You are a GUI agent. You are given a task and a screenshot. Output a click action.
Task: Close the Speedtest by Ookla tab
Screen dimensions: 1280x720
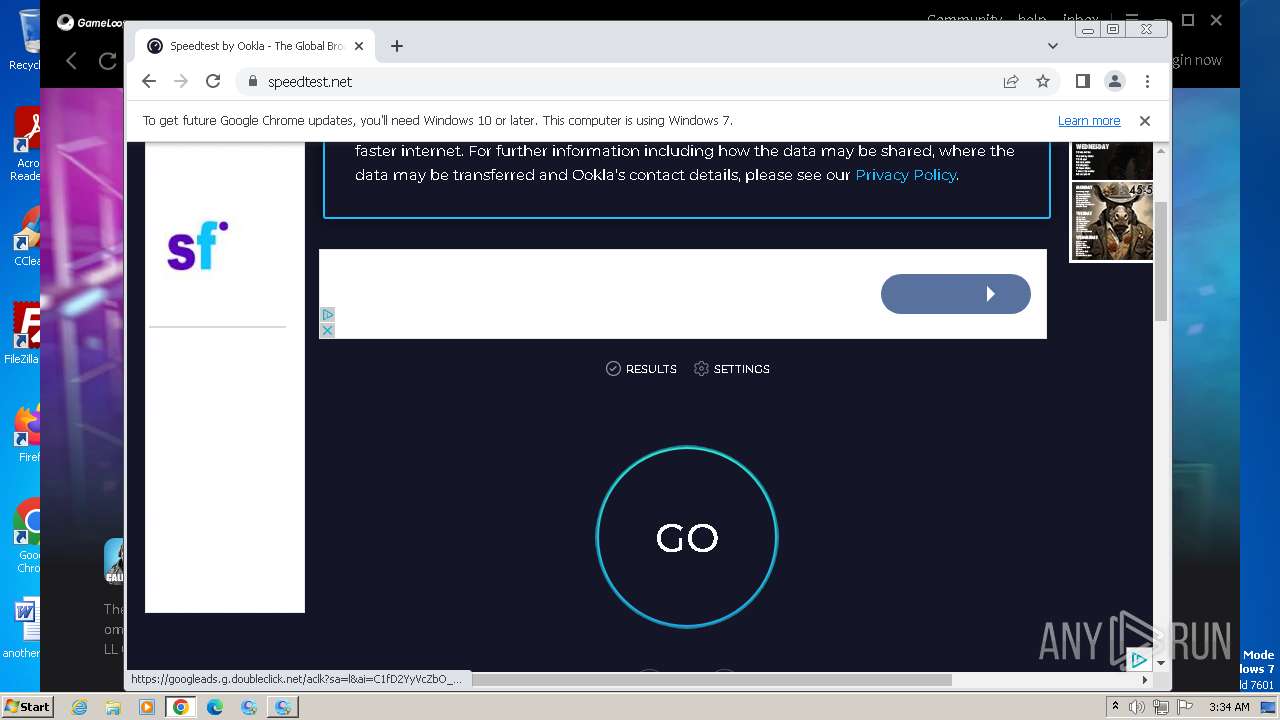click(x=359, y=46)
